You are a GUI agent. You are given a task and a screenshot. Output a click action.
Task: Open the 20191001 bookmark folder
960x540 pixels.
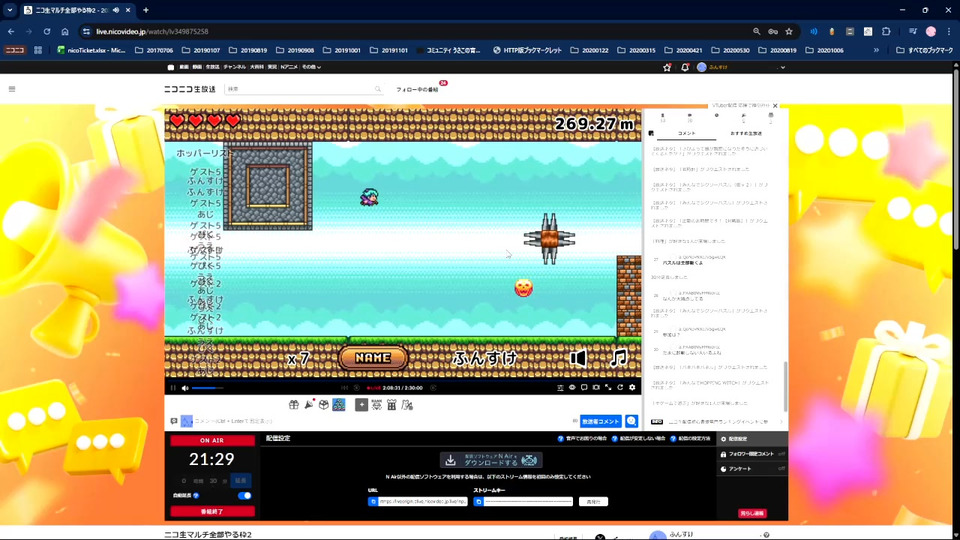pyautogui.click(x=342, y=50)
